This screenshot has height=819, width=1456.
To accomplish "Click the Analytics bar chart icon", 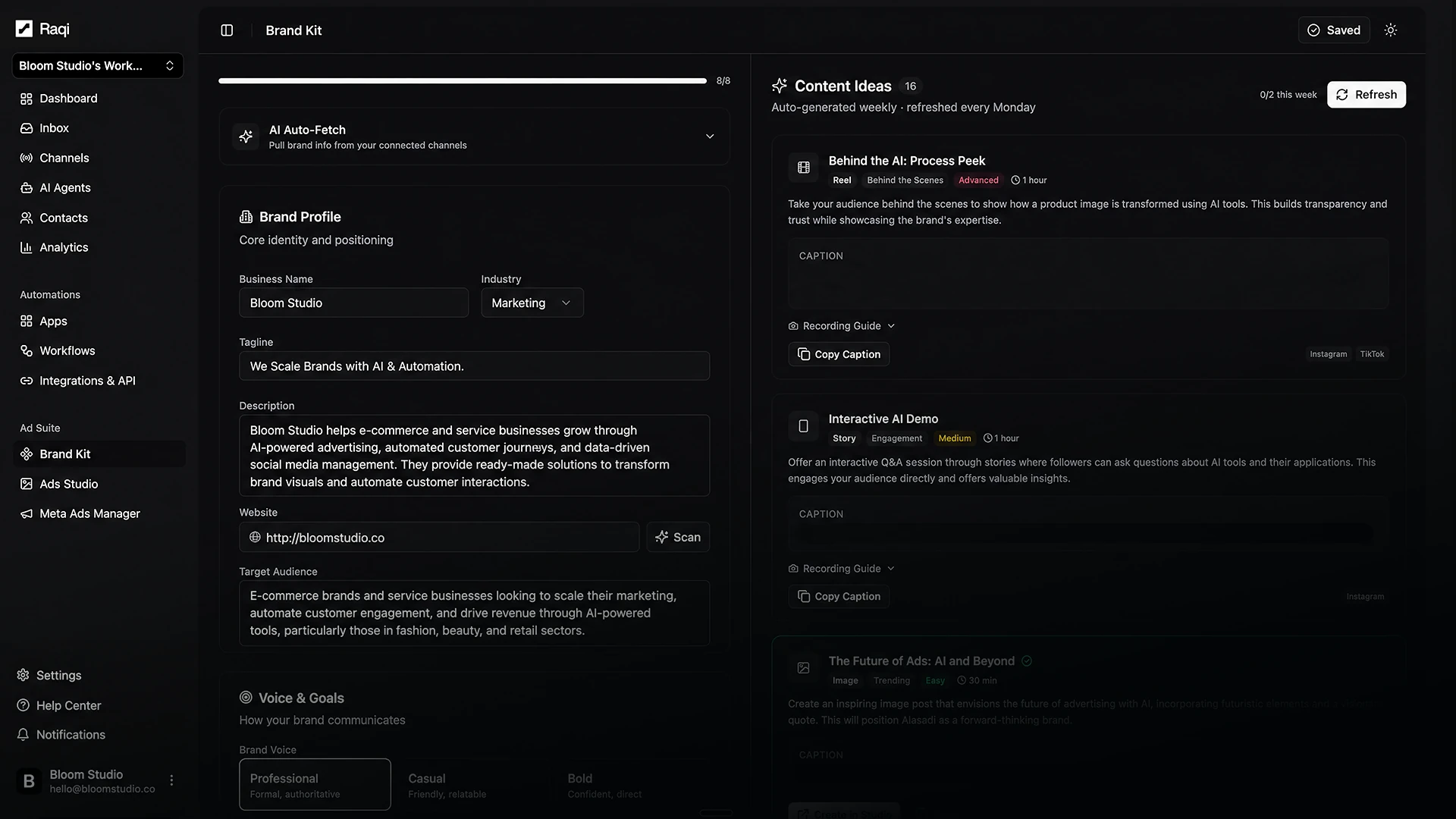I will 27,247.
